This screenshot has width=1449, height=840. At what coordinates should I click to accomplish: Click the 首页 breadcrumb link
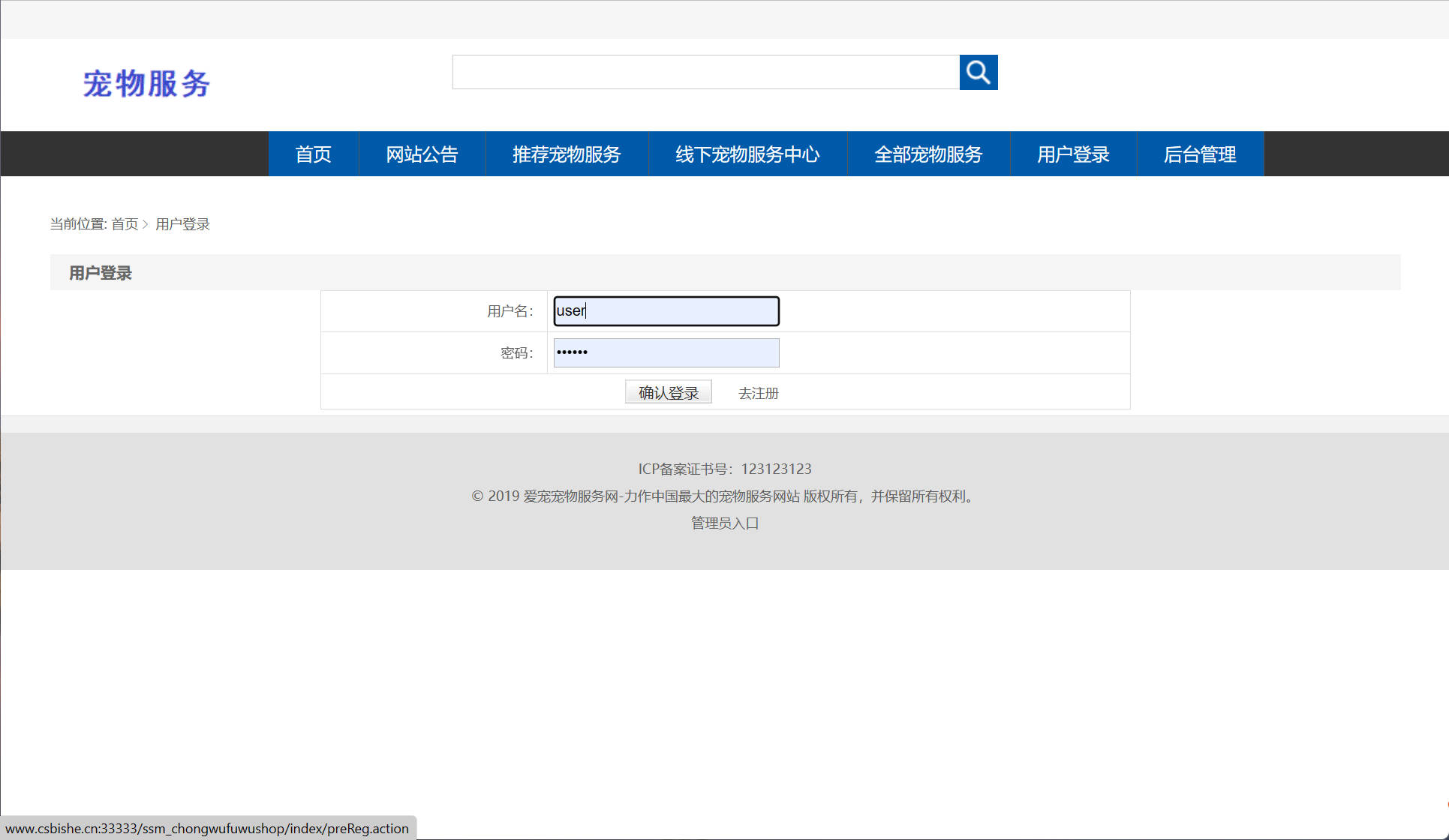(125, 223)
